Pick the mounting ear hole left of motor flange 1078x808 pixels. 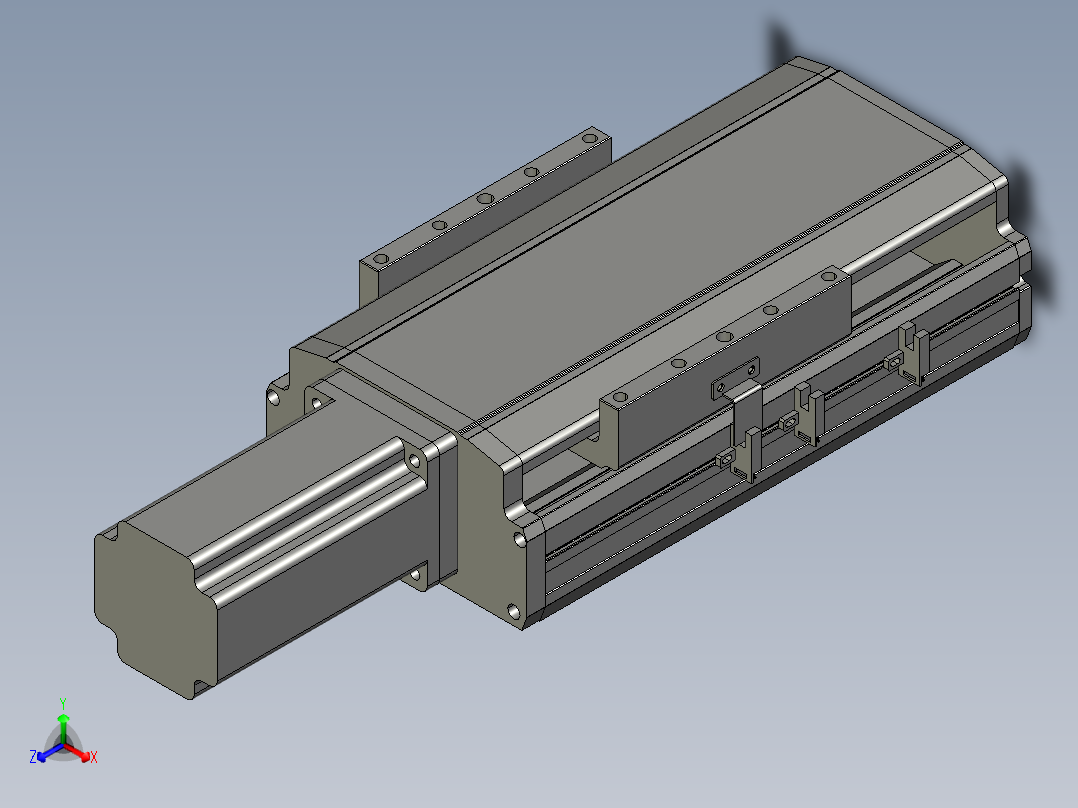(x=274, y=398)
